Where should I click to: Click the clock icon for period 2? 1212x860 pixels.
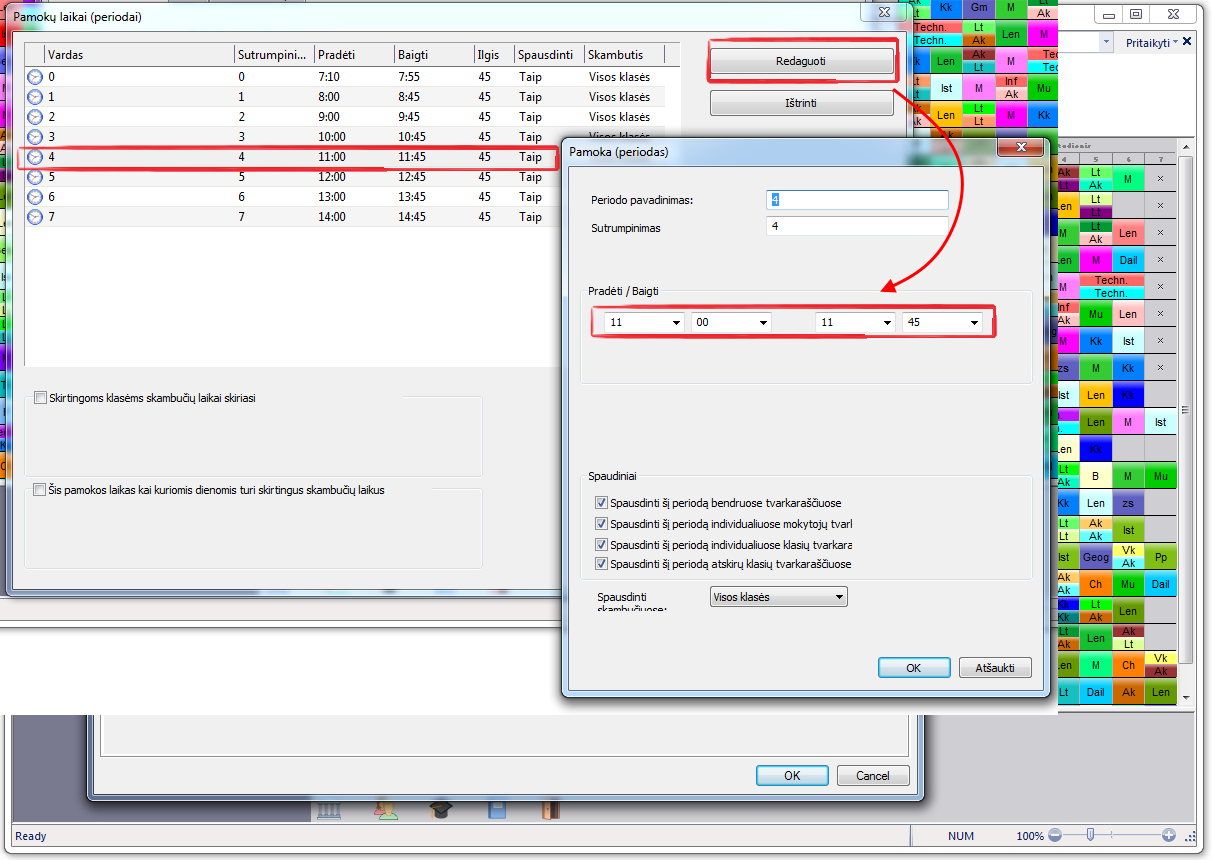click(x=35, y=117)
